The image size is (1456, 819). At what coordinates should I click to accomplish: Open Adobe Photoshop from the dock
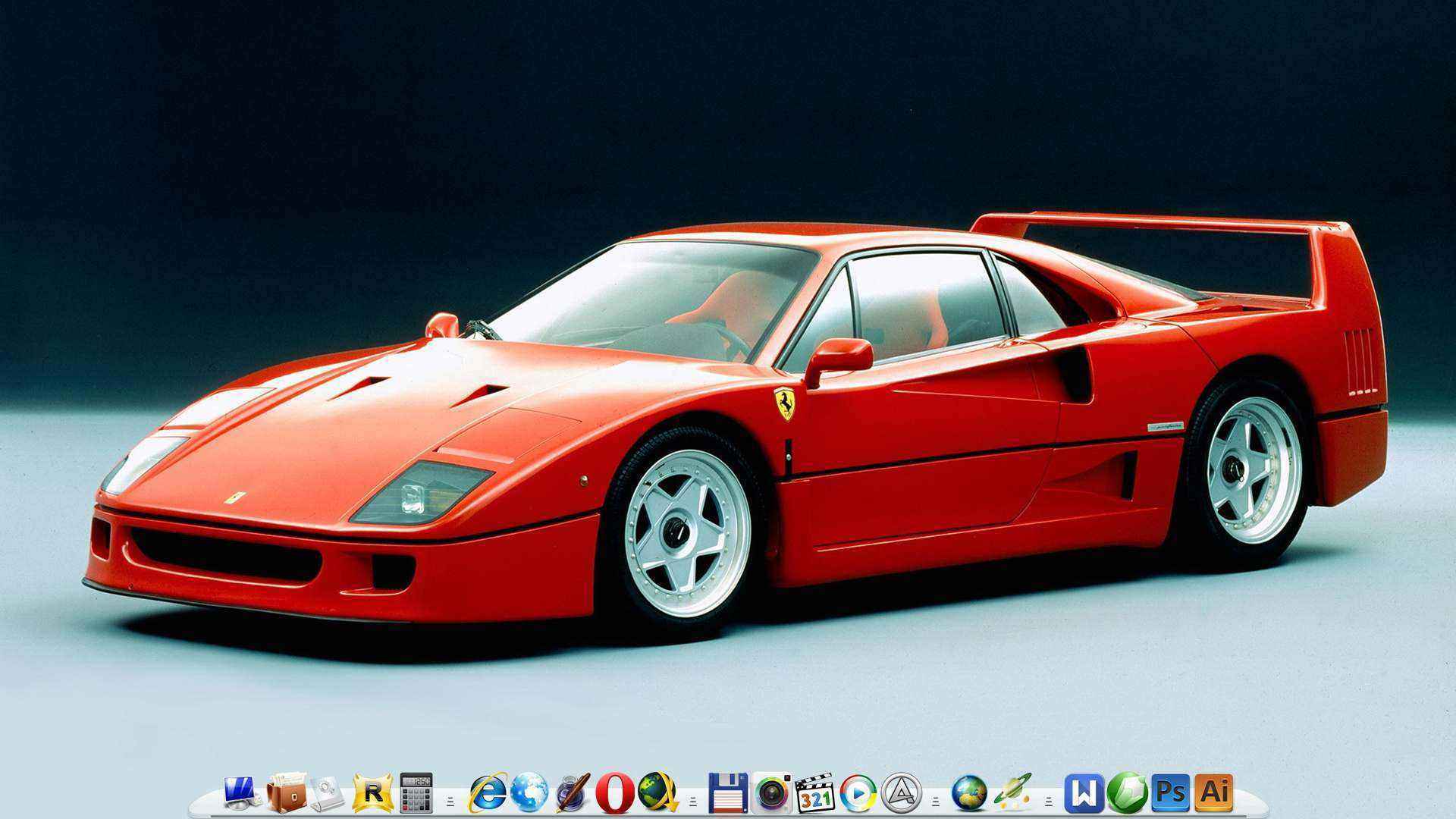pyautogui.click(x=1170, y=793)
